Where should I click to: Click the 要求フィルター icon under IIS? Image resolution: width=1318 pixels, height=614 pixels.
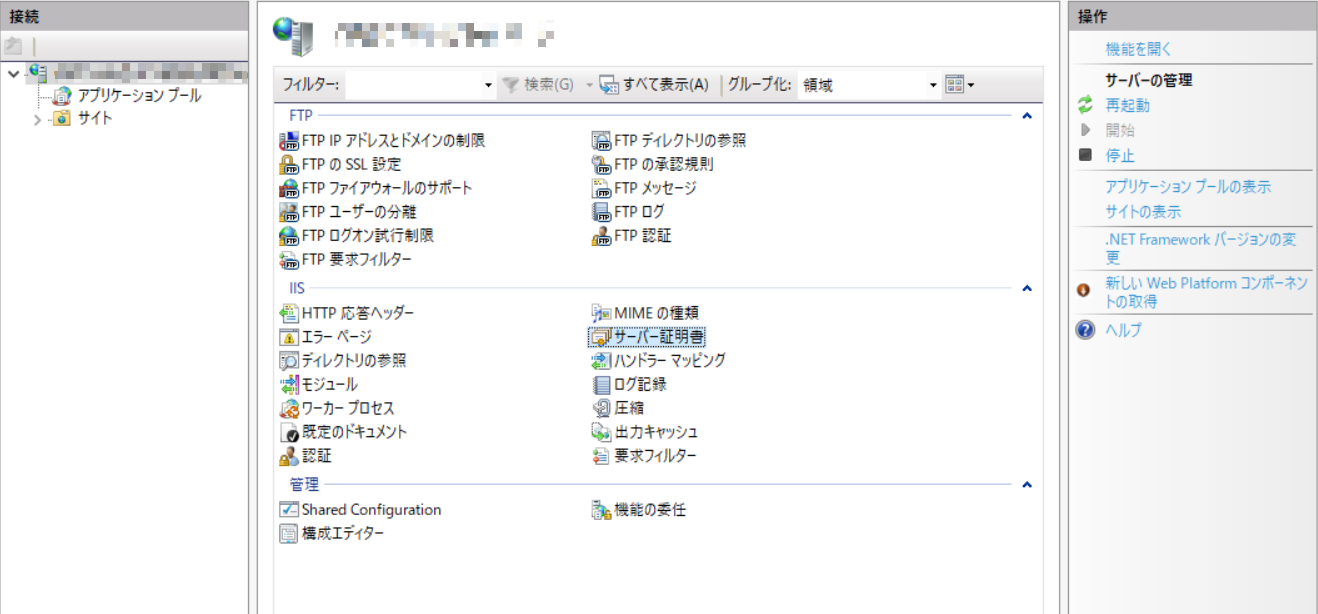point(600,456)
